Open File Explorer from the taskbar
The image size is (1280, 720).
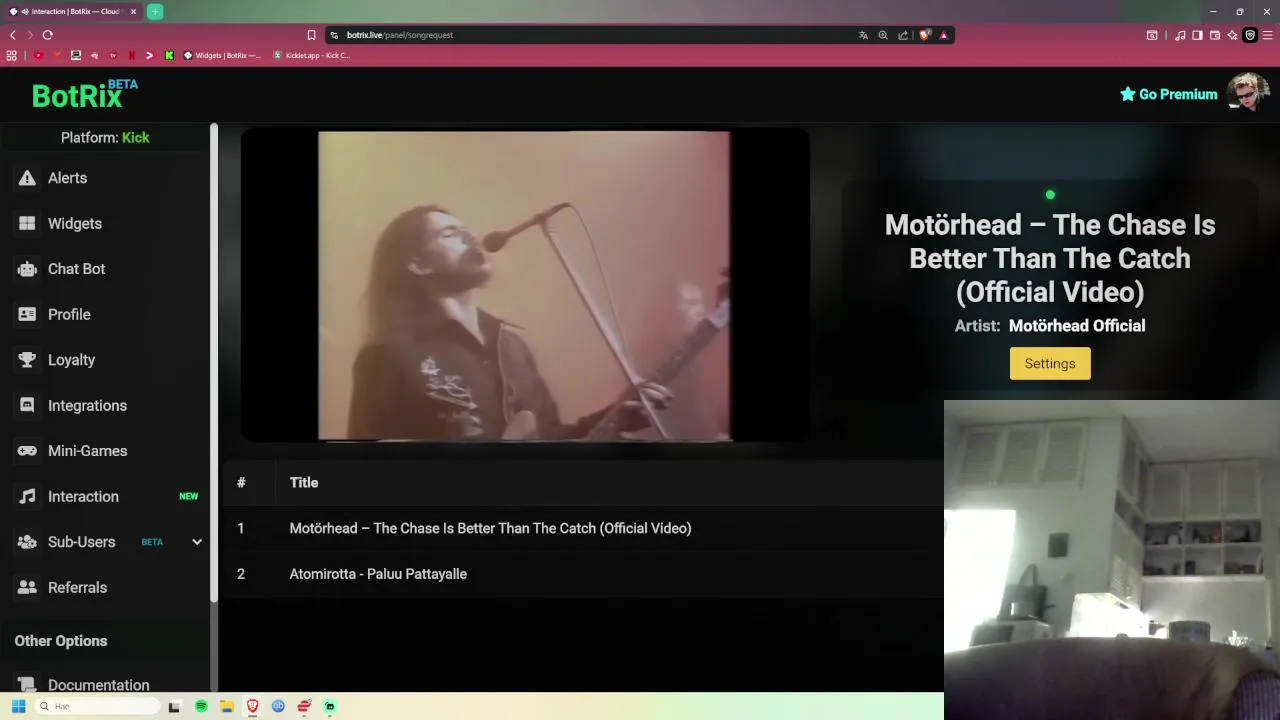[227, 706]
